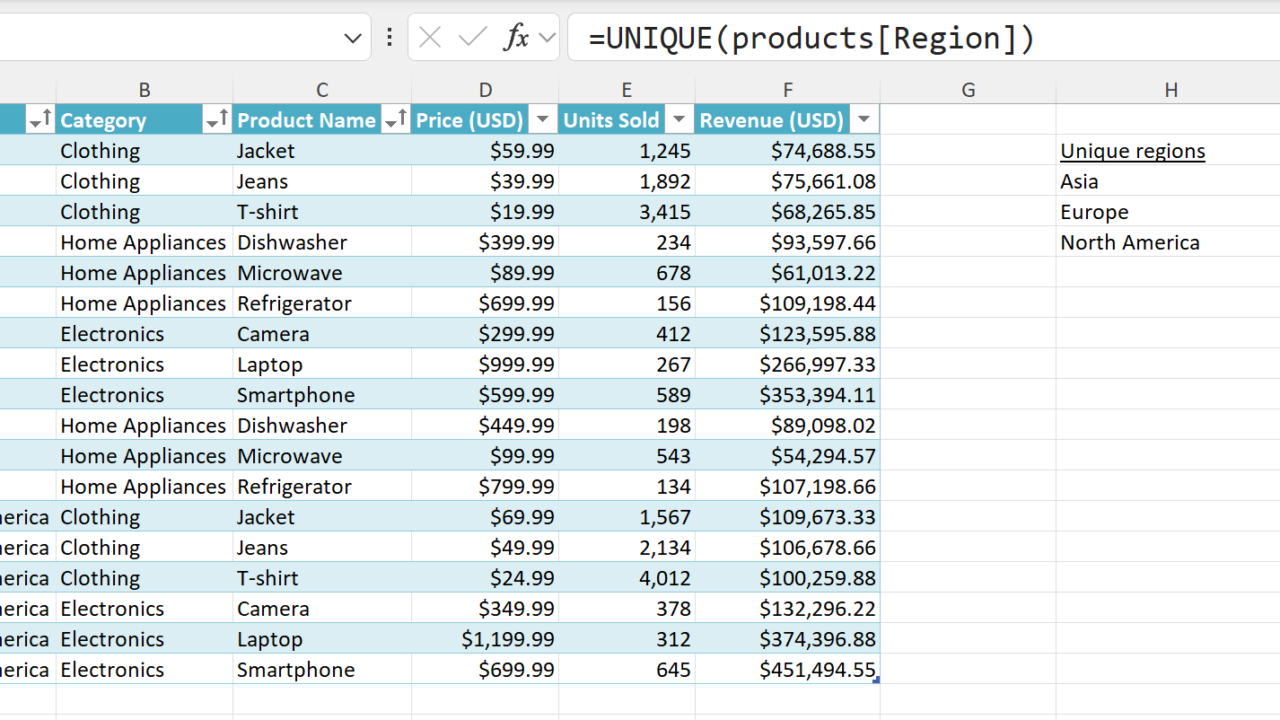The width and height of the screenshot is (1280, 720).
Task: Open the Product Name sort filter button
Action: 396,121
